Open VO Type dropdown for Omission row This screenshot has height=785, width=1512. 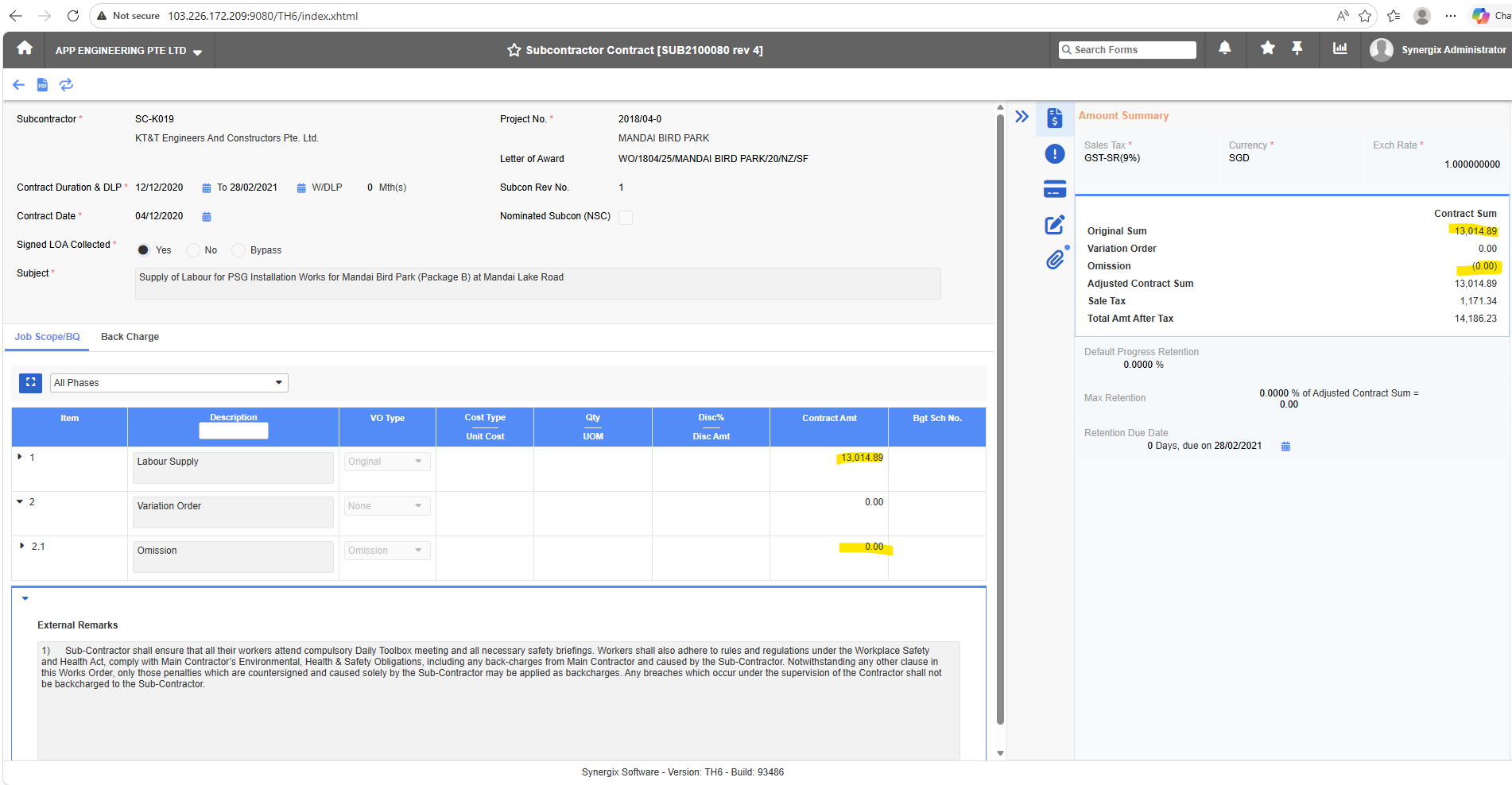387,551
